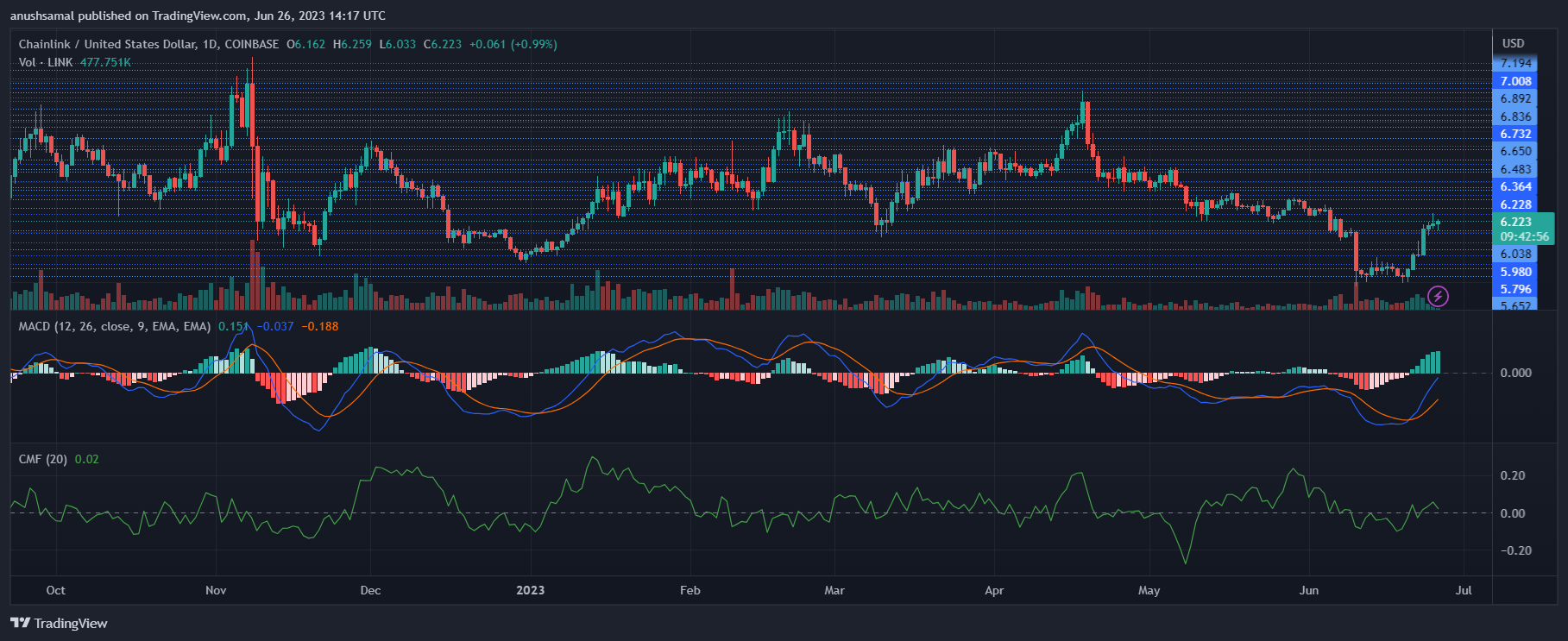1568x641 pixels.
Task: Select the Vol · LINK indicator legend
Action: pos(46,62)
